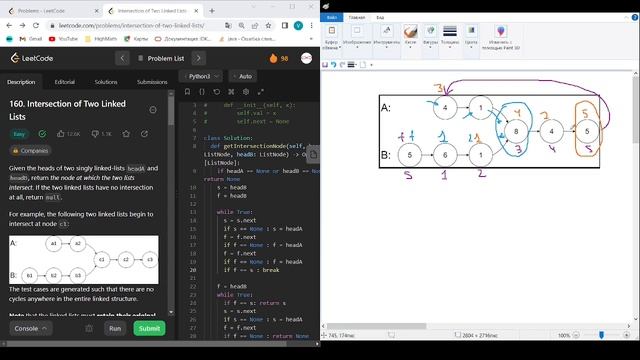Open the Chrome profile avatar
The height and width of the screenshot is (360, 640).
[x=298, y=25]
